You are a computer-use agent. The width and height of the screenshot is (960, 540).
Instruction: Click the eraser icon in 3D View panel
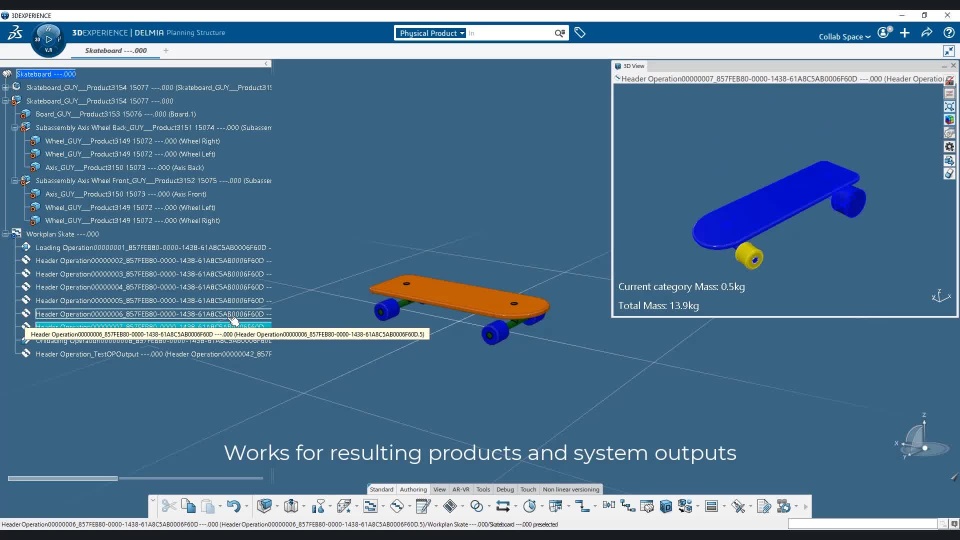949,174
